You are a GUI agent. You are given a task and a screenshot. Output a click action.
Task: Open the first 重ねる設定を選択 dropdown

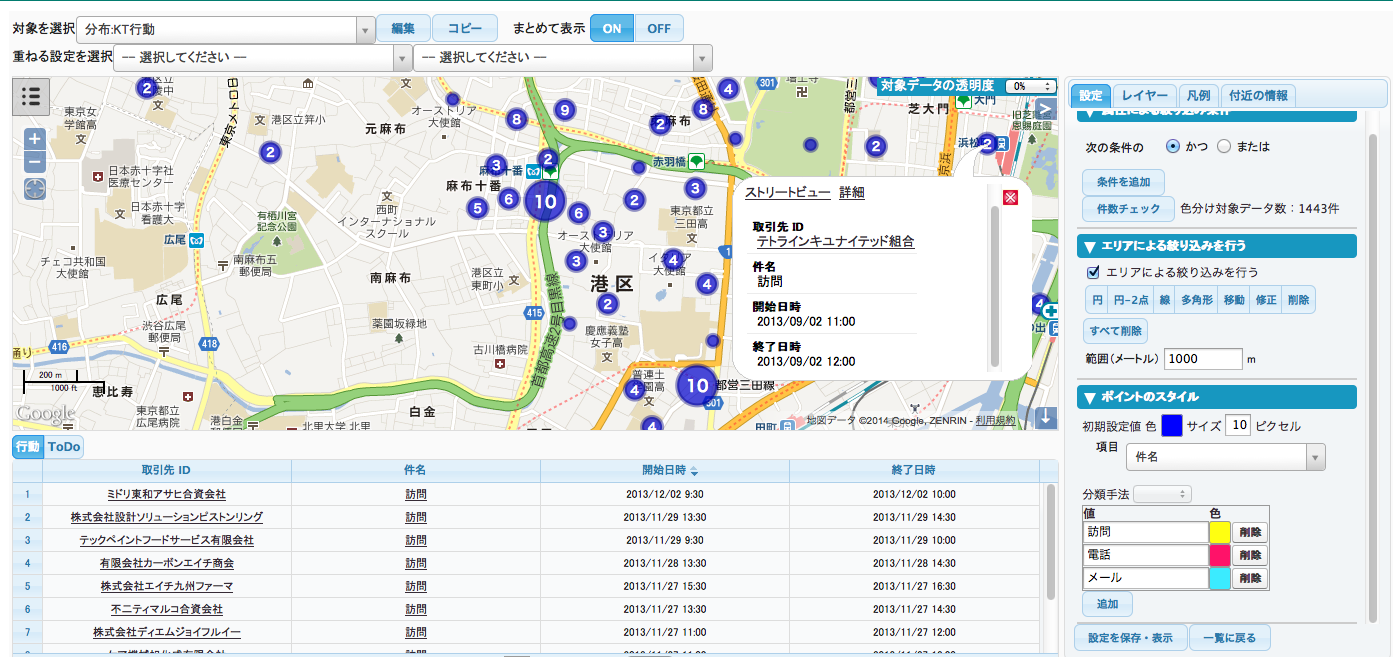(264, 57)
